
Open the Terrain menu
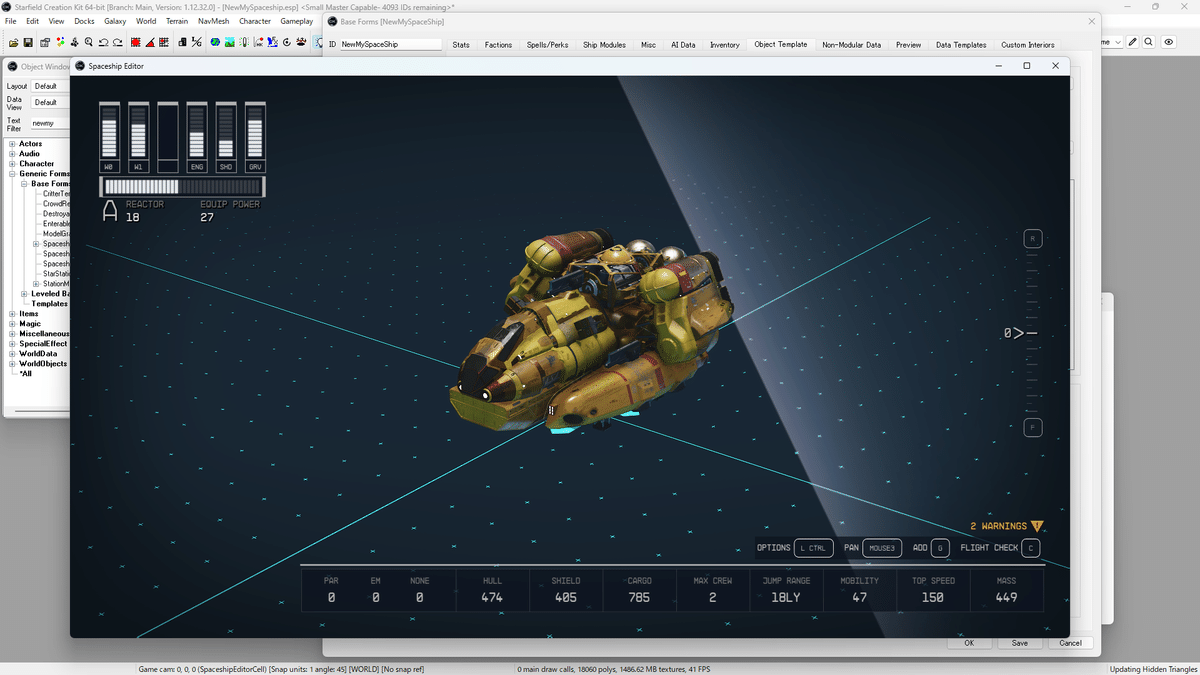tap(177, 21)
